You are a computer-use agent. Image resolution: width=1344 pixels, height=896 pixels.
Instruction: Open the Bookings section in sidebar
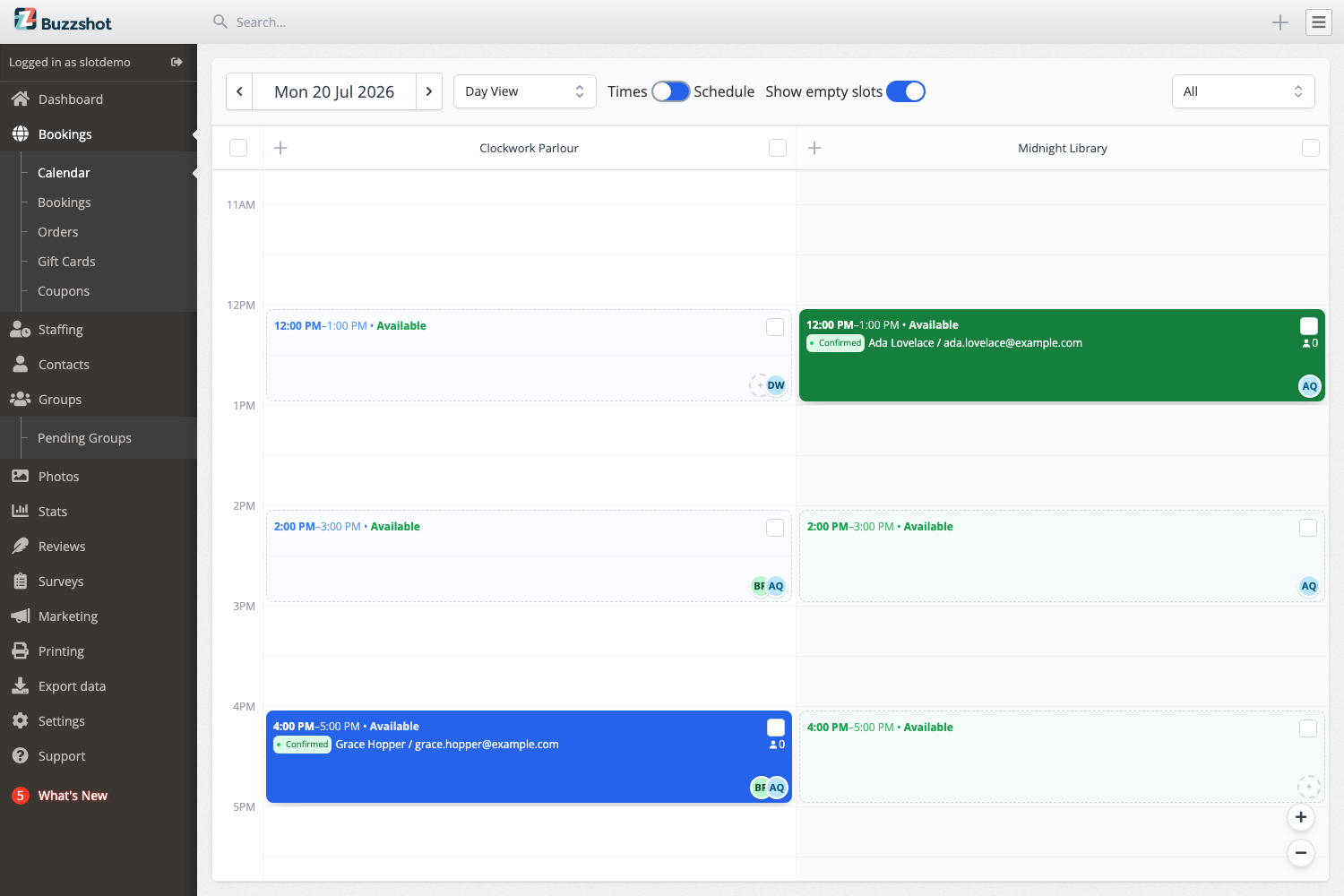point(99,134)
